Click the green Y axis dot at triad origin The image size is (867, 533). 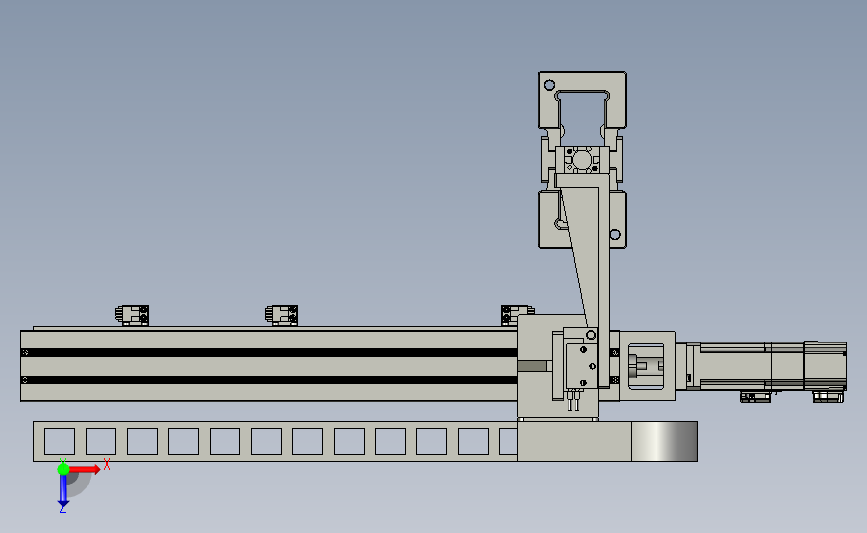pos(63,469)
